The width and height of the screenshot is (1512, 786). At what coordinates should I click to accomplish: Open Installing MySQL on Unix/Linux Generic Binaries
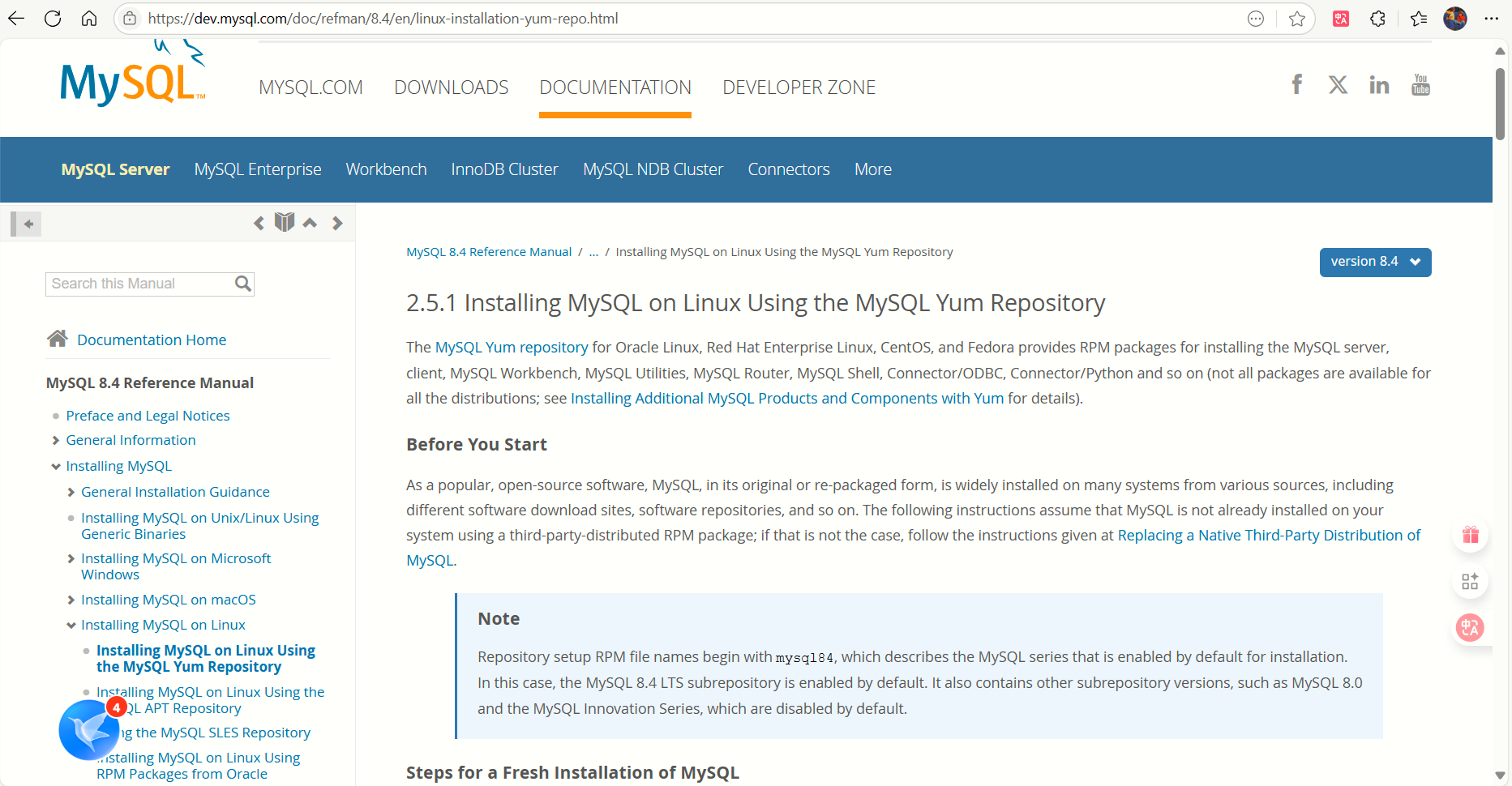[x=199, y=526]
